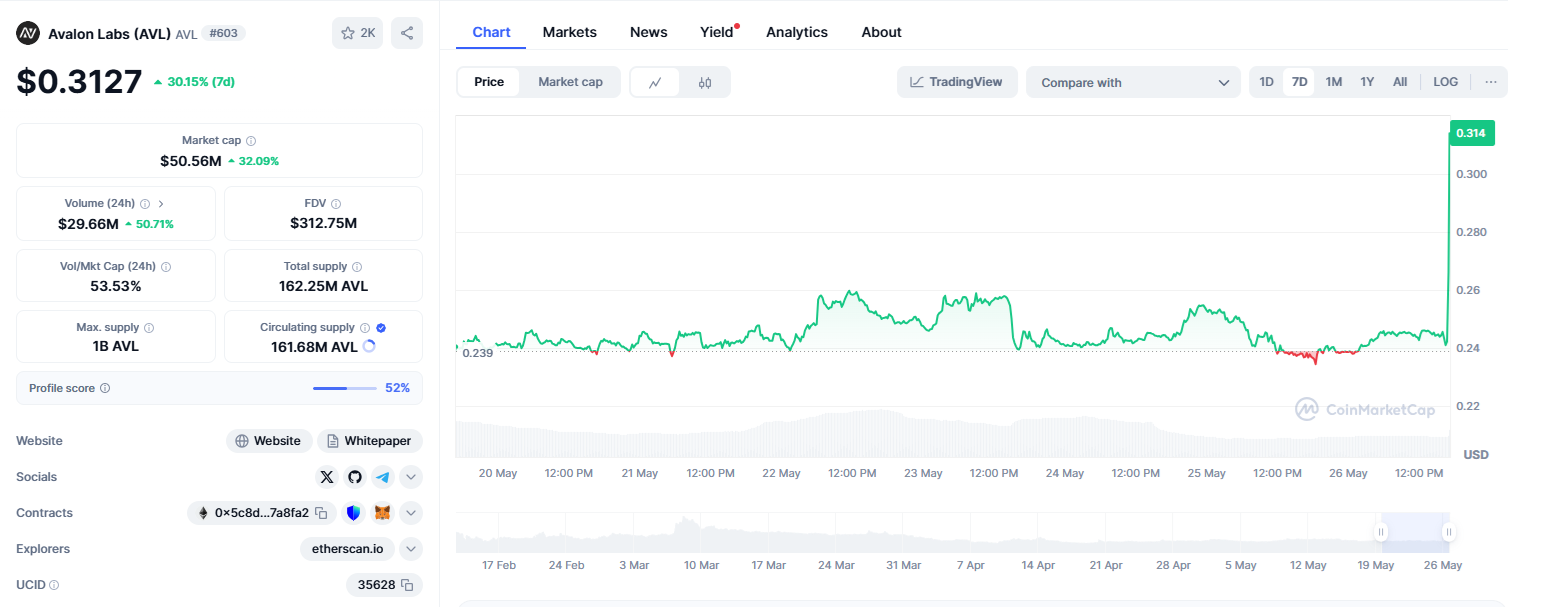Open the Telegram social icon
Image resolution: width=1549 pixels, height=607 pixels.
click(383, 477)
